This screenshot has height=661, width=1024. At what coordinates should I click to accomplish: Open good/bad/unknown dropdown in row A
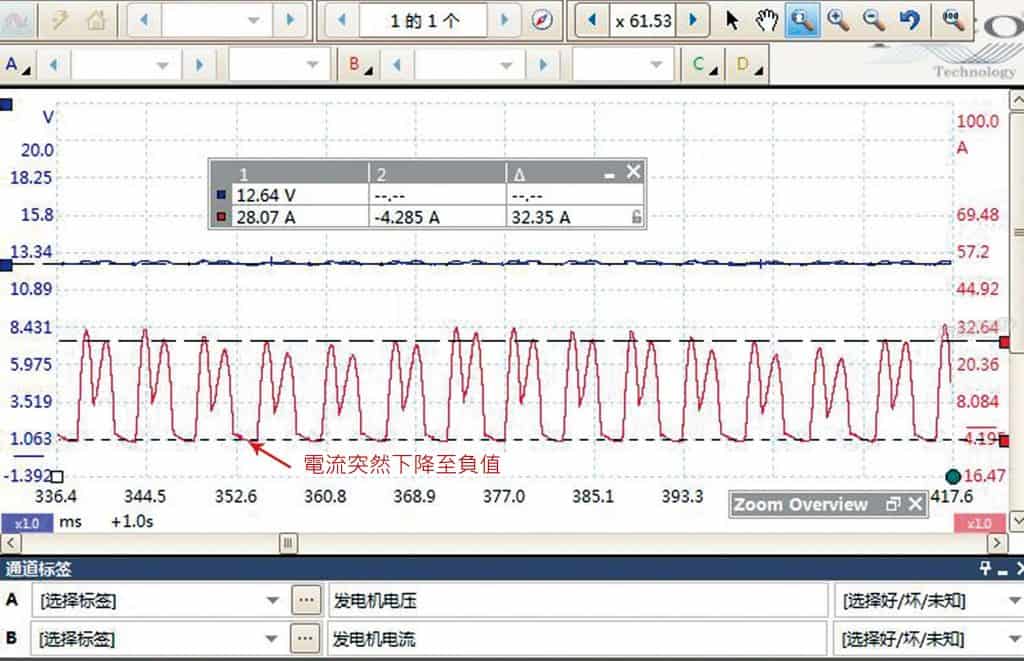(1014, 600)
